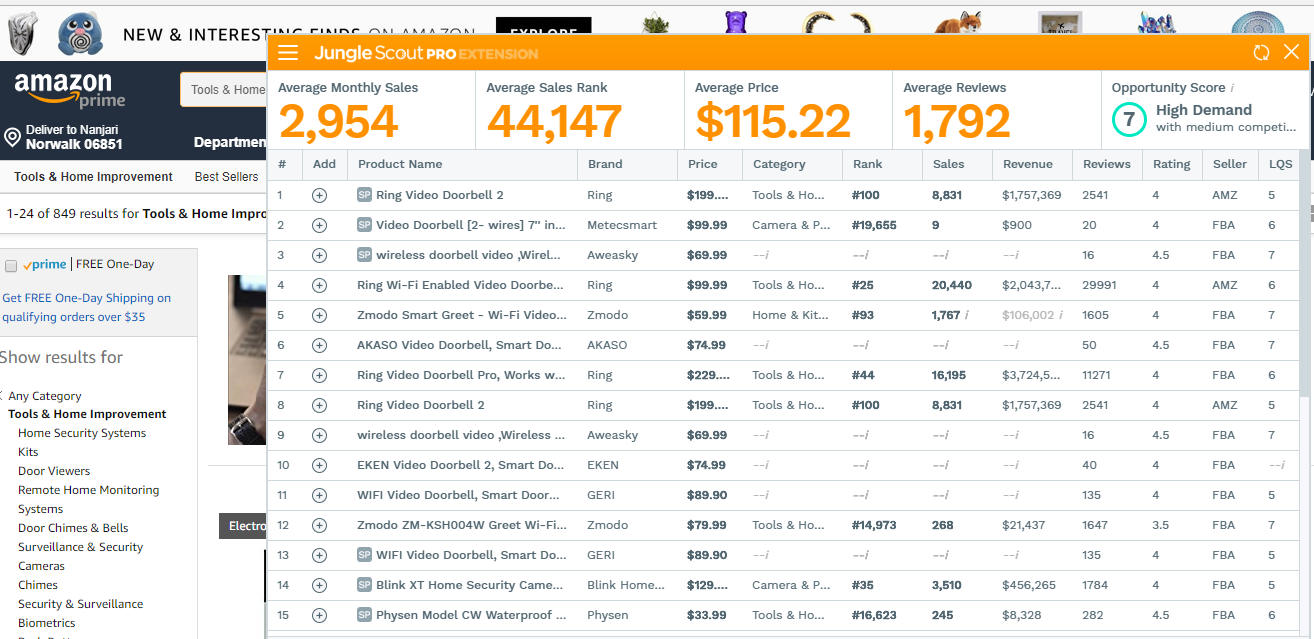The width and height of the screenshot is (1314, 639).
Task: Open Security & Surveillance category
Action: pyautogui.click(x=80, y=604)
